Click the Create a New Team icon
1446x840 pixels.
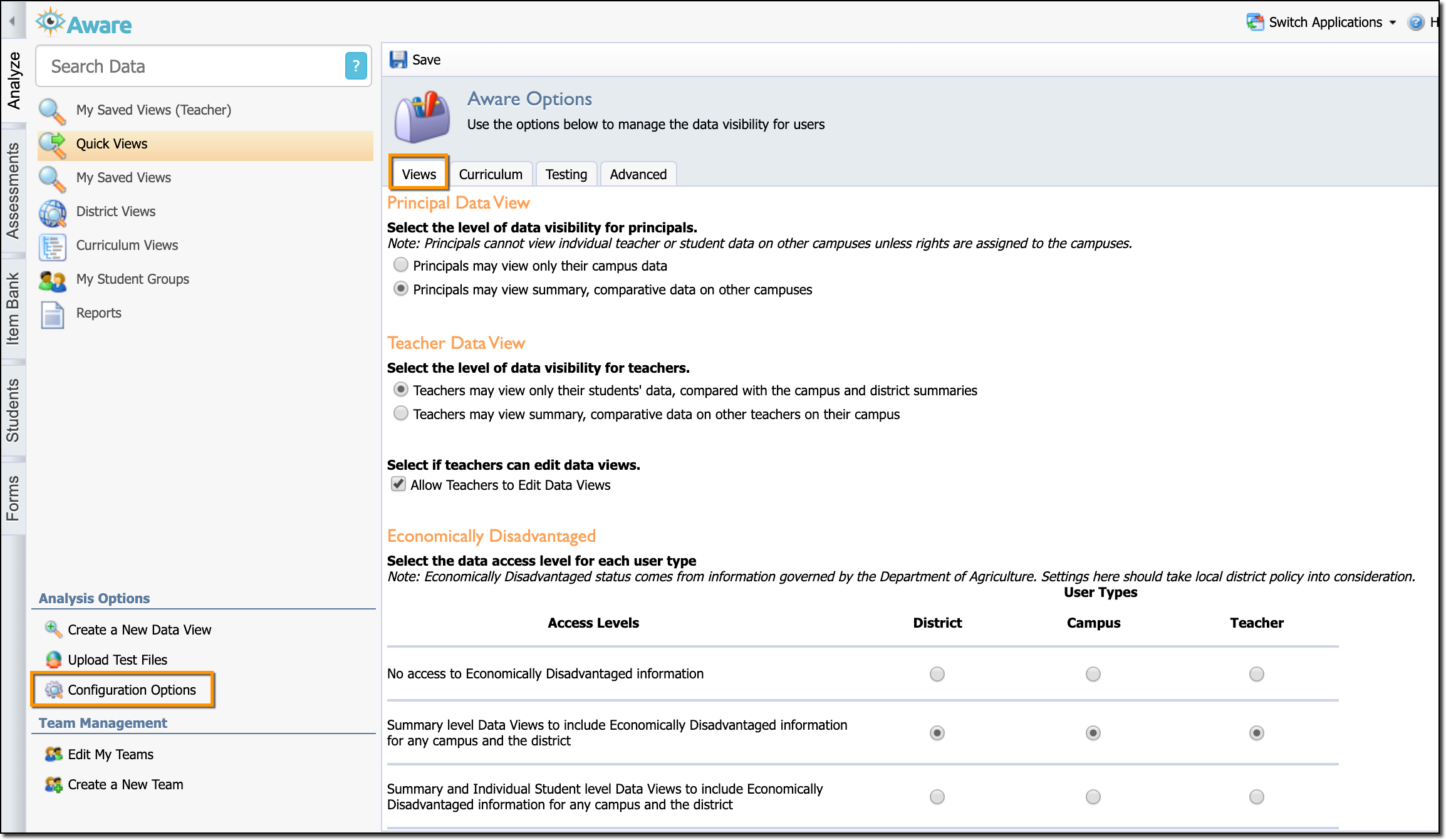click(53, 784)
